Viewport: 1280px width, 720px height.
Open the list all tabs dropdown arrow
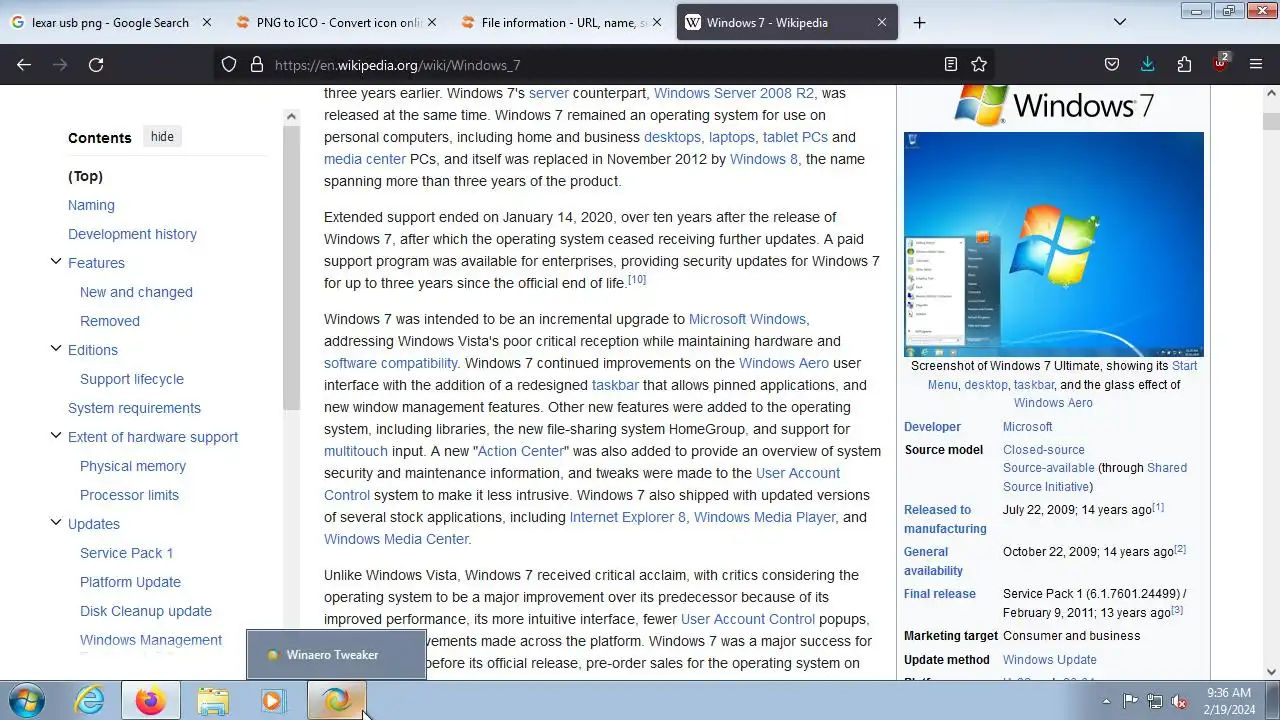tap(1120, 22)
